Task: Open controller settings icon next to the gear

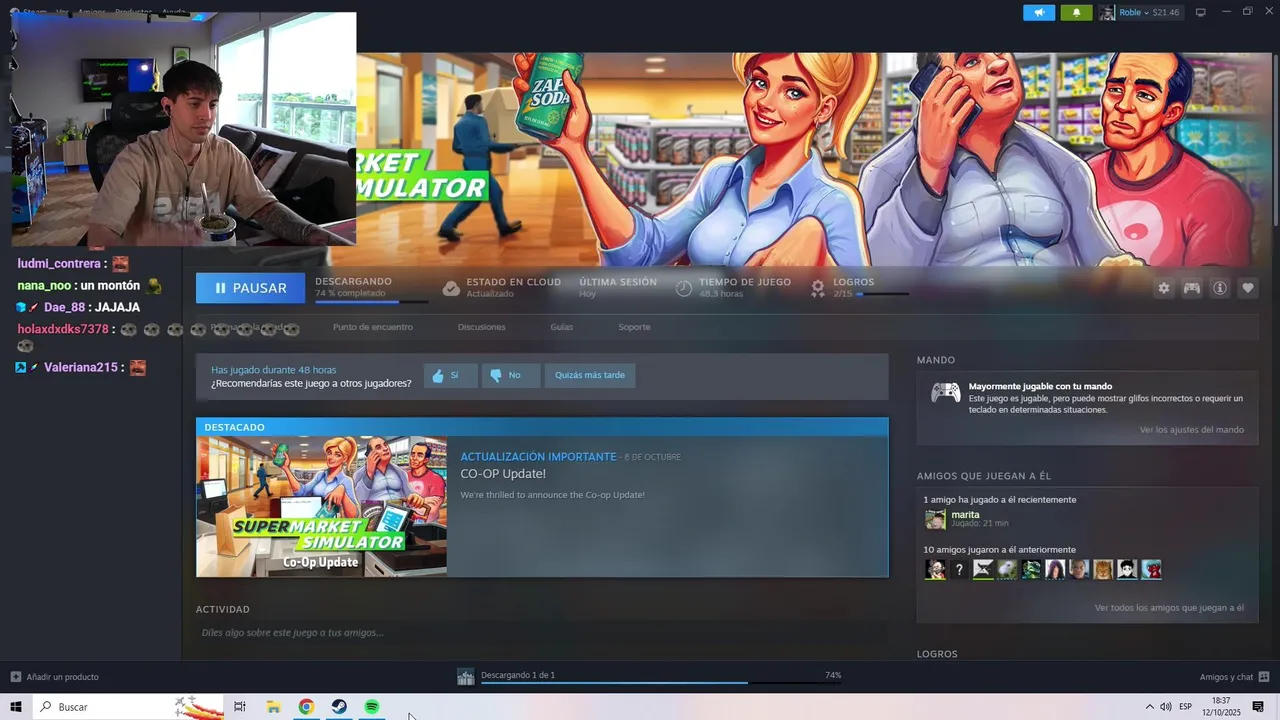Action: point(1192,288)
